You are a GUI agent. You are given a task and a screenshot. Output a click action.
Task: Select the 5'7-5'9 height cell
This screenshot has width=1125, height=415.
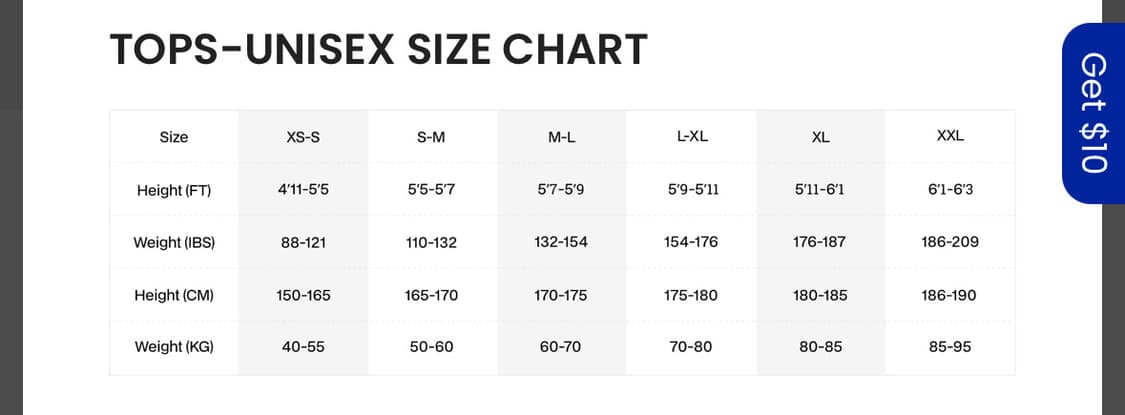coord(562,190)
